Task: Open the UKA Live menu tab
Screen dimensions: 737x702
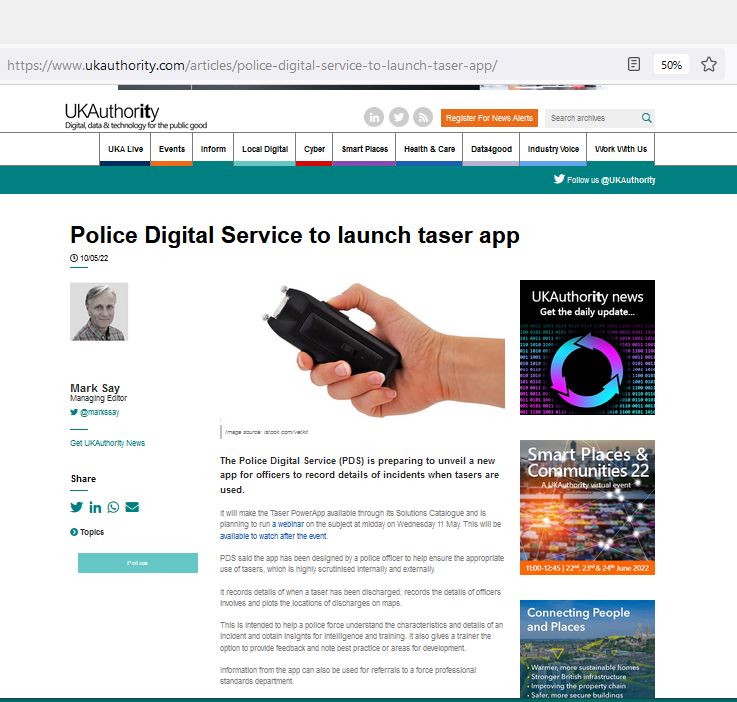Action: [x=125, y=149]
